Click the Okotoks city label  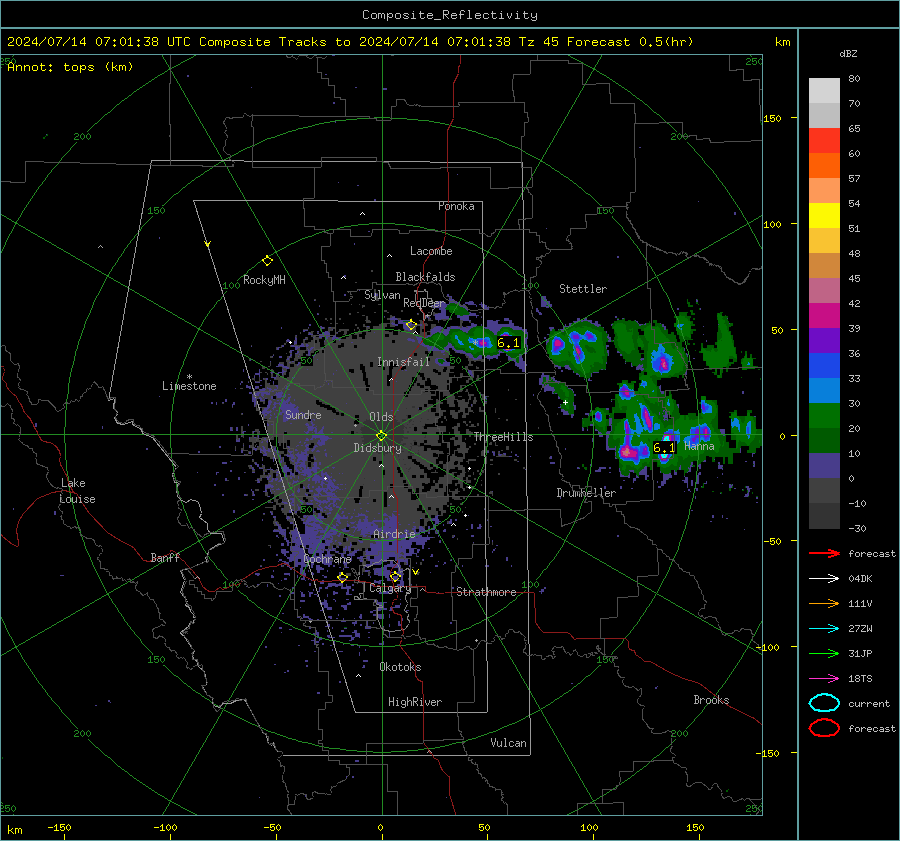(x=400, y=667)
